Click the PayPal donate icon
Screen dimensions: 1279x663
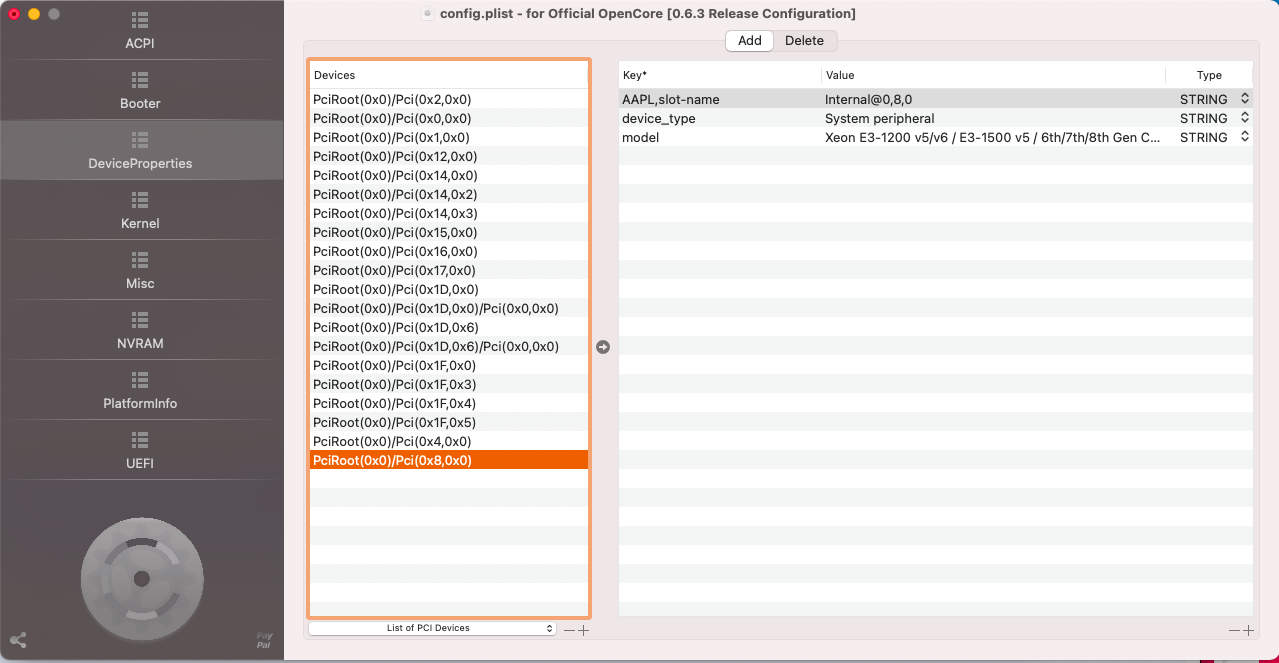(x=264, y=641)
